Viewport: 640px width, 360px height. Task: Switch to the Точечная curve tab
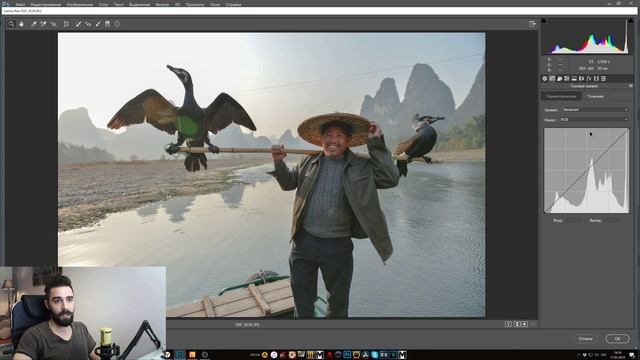pyautogui.click(x=595, y=96)
